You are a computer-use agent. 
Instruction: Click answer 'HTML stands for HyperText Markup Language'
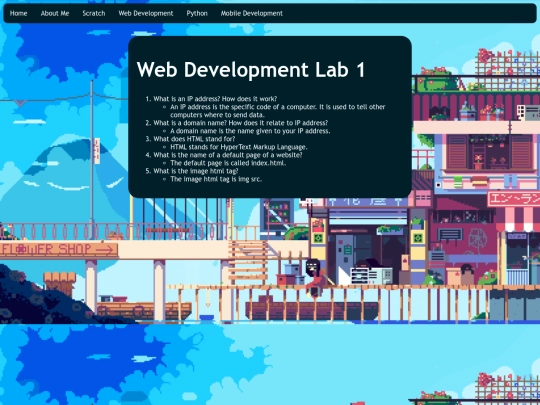click(239, 147)
